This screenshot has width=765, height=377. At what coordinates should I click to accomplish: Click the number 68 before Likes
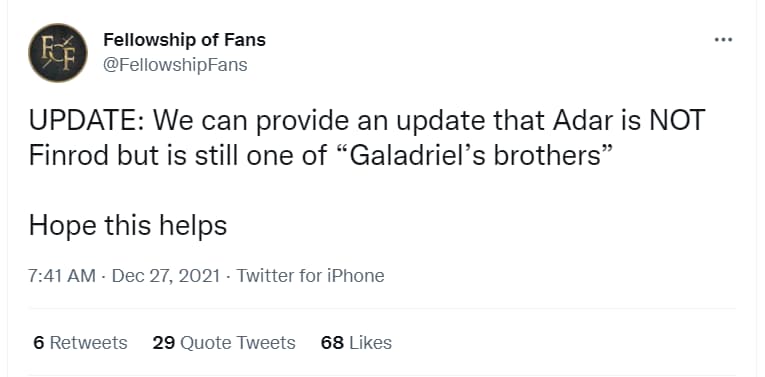(x=332, y=343)
